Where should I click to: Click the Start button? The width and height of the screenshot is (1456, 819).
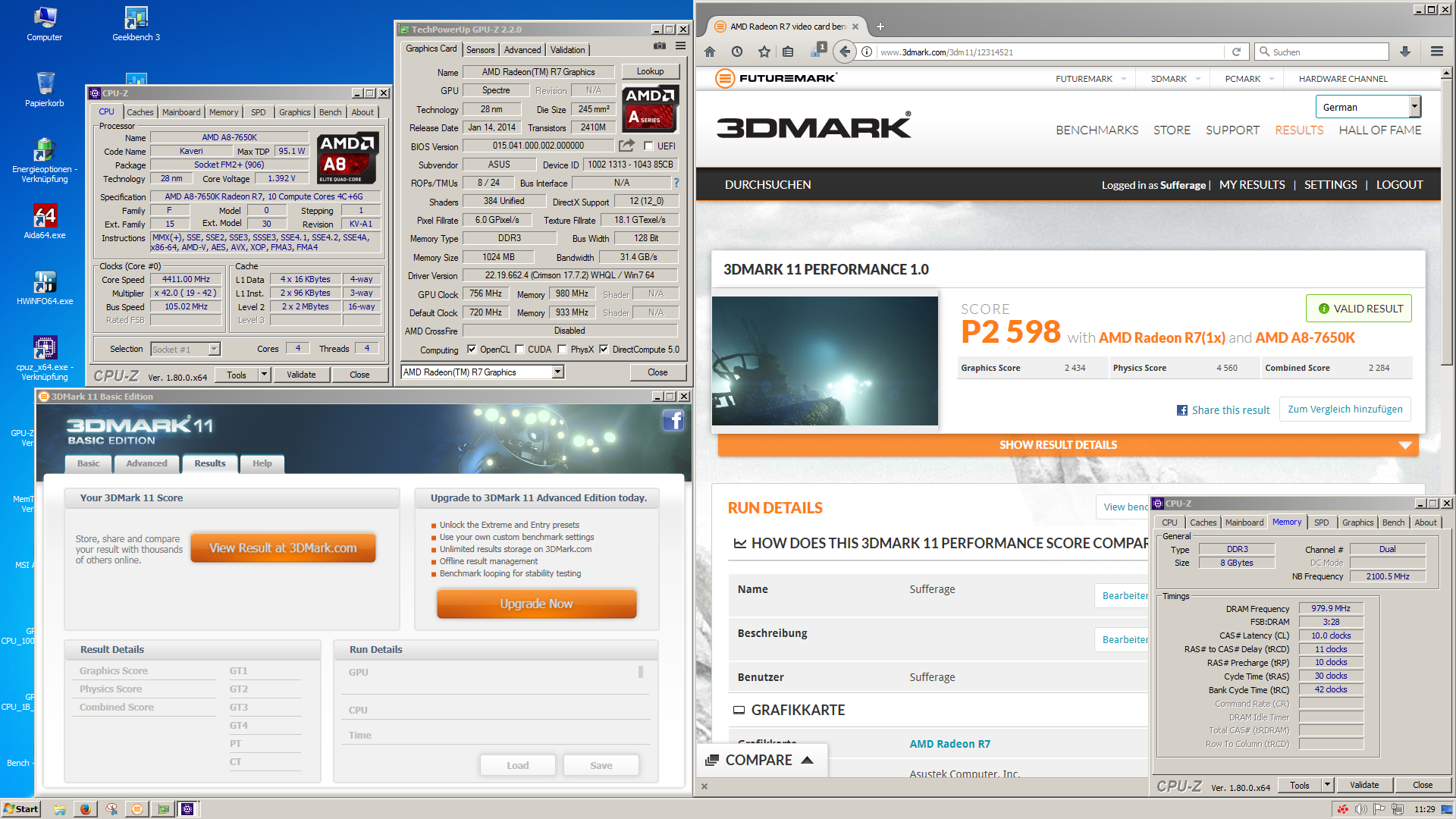click(x=20, y=809)
